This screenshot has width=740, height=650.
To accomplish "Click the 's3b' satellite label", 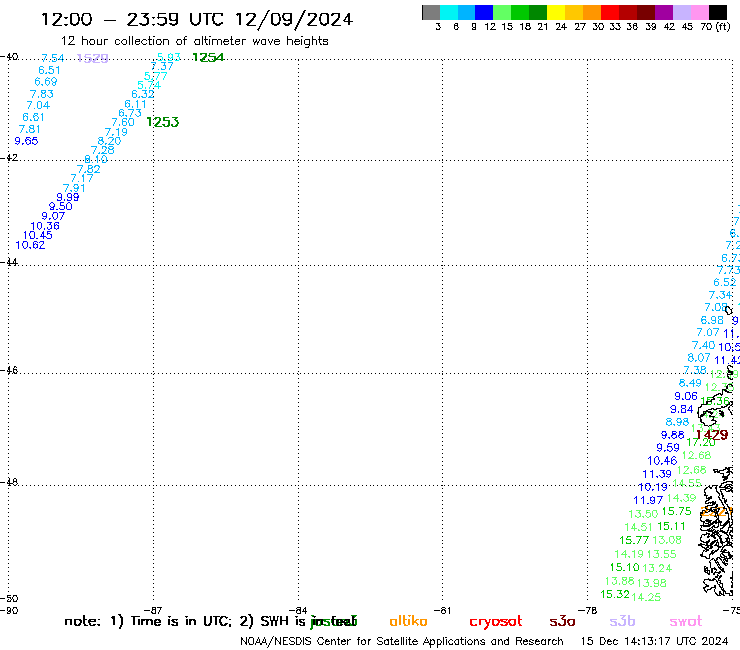I will pyautogui.click(x=622, y=621).
